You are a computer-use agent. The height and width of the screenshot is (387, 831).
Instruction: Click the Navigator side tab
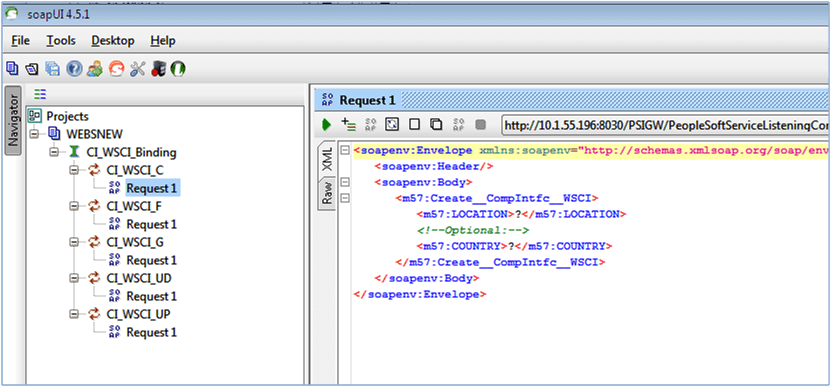(x=13, y=120)
